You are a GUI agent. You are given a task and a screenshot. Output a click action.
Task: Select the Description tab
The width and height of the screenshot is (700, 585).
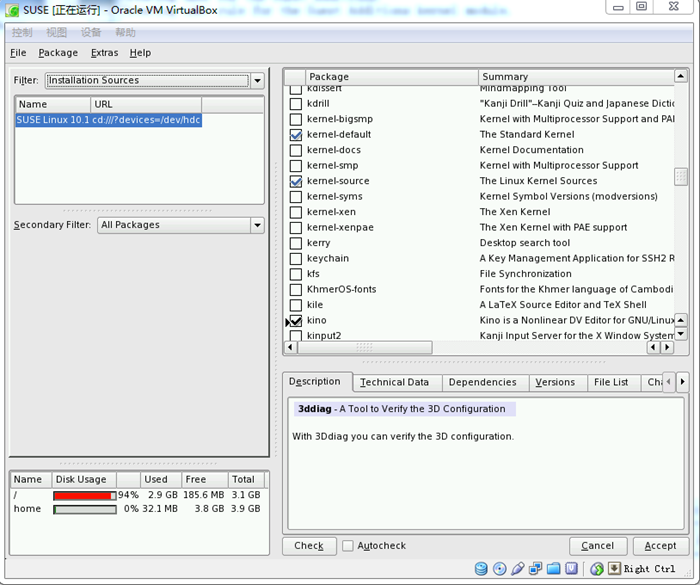pyautogui.click(x=315, y=381)
